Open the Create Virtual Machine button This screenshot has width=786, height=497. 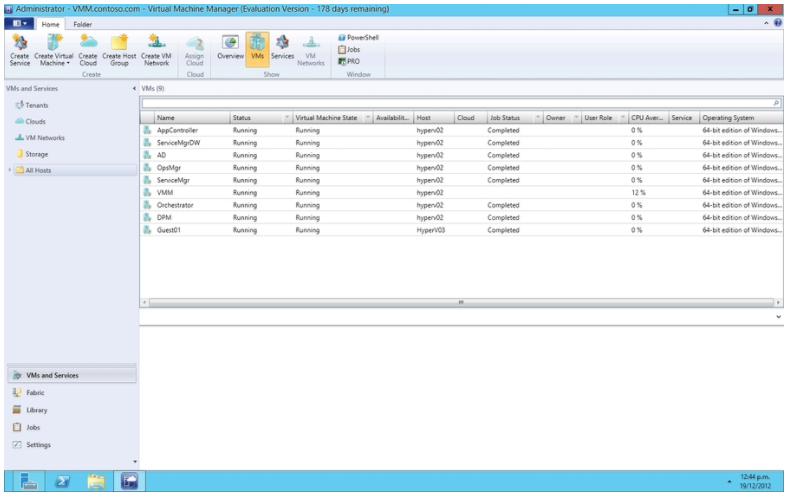(54, 50)
